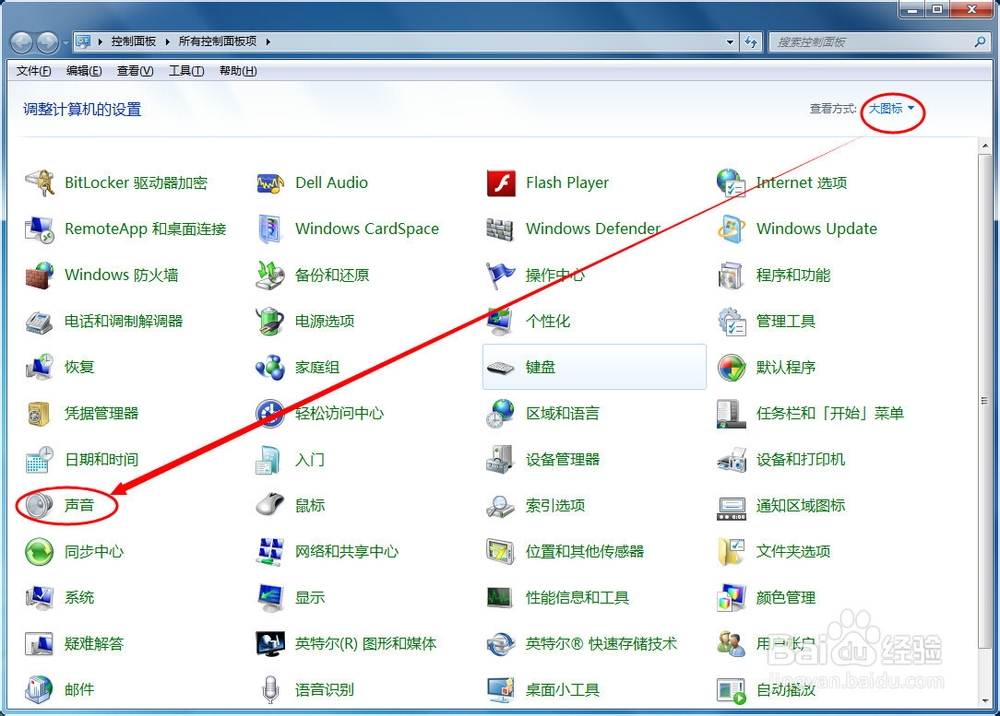Open the 电源选项 battery icon
Screen dimensions: 1000x716
pos(270,321)
